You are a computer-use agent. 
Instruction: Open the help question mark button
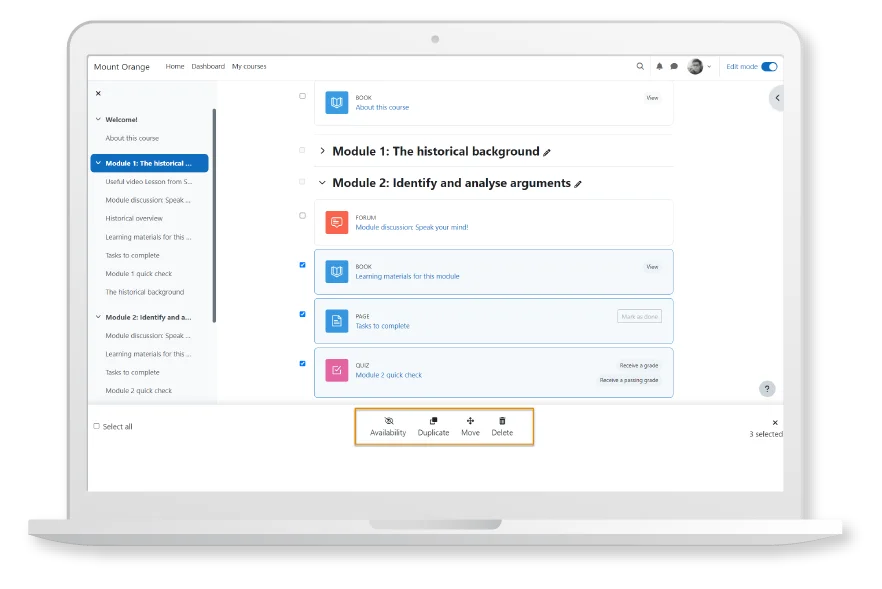tap(767, 389)
